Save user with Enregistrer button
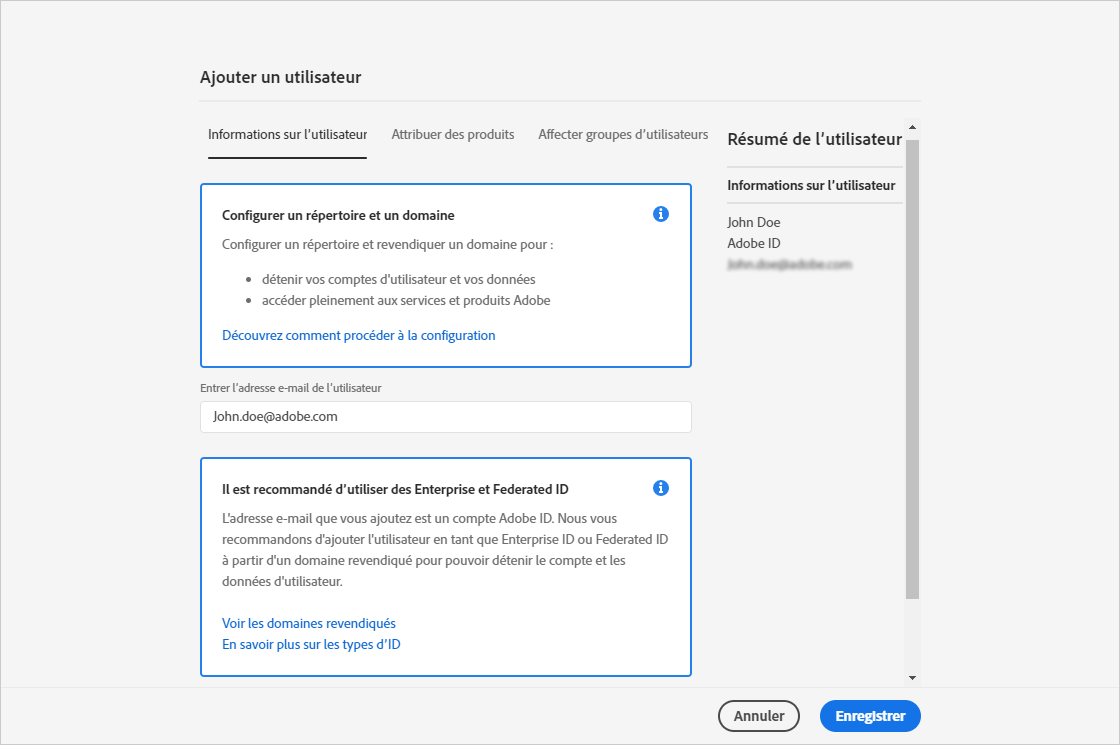 tap(870, 716)
